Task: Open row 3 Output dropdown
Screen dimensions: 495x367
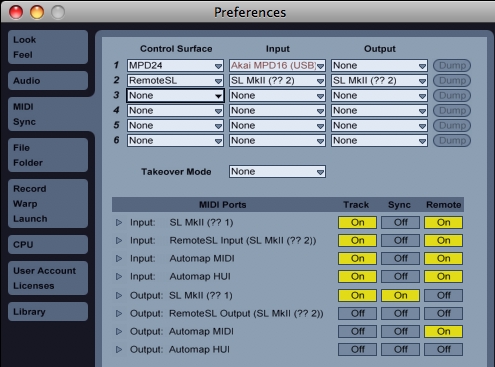Action: click(379, 95)
